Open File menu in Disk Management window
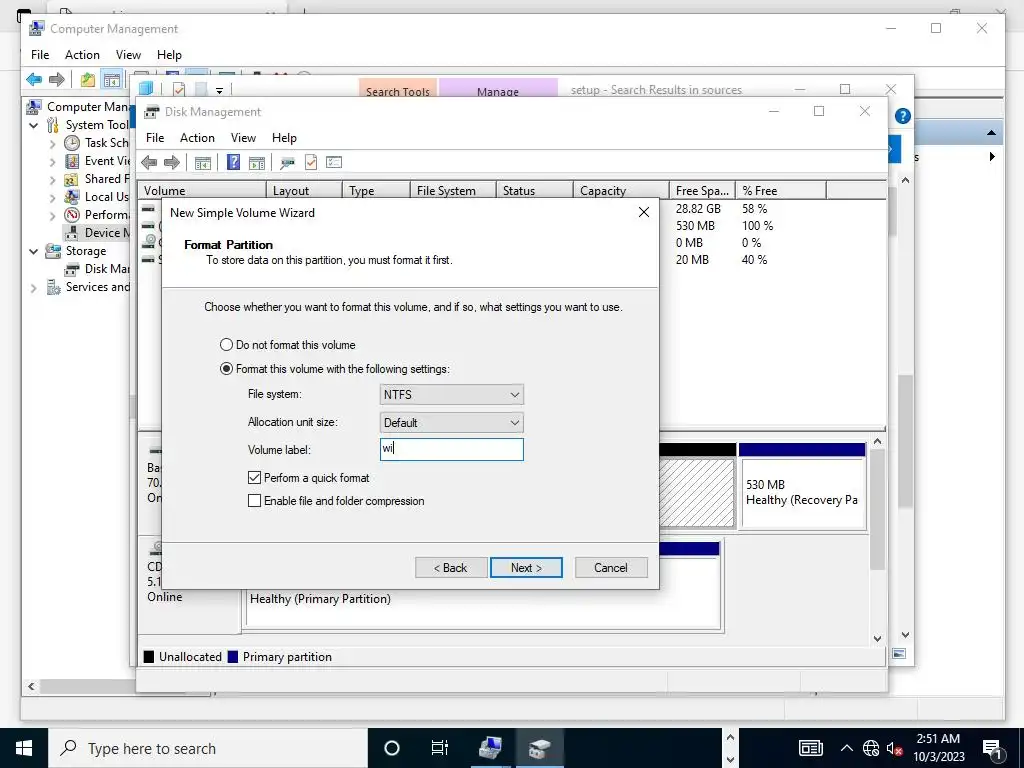This screenshot has height=768, width=1024. click(155, 138)
